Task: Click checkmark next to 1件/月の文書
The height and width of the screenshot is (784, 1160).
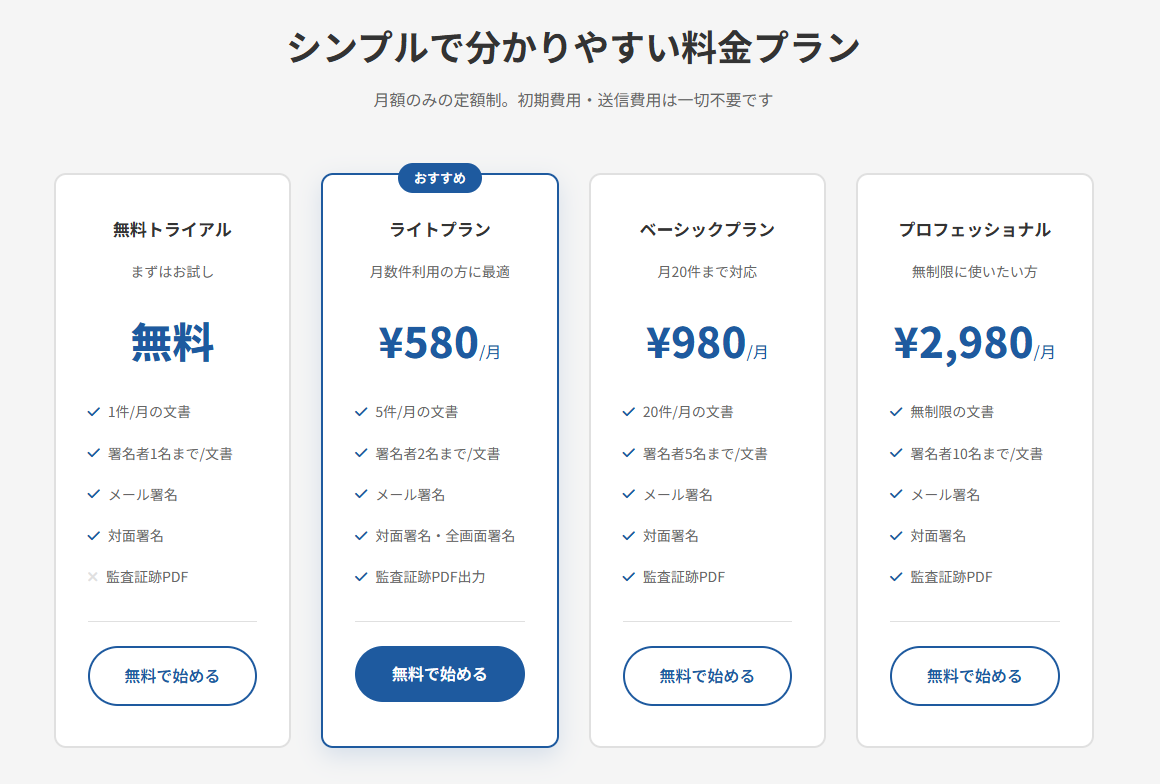Action: [x=94, y=412]
